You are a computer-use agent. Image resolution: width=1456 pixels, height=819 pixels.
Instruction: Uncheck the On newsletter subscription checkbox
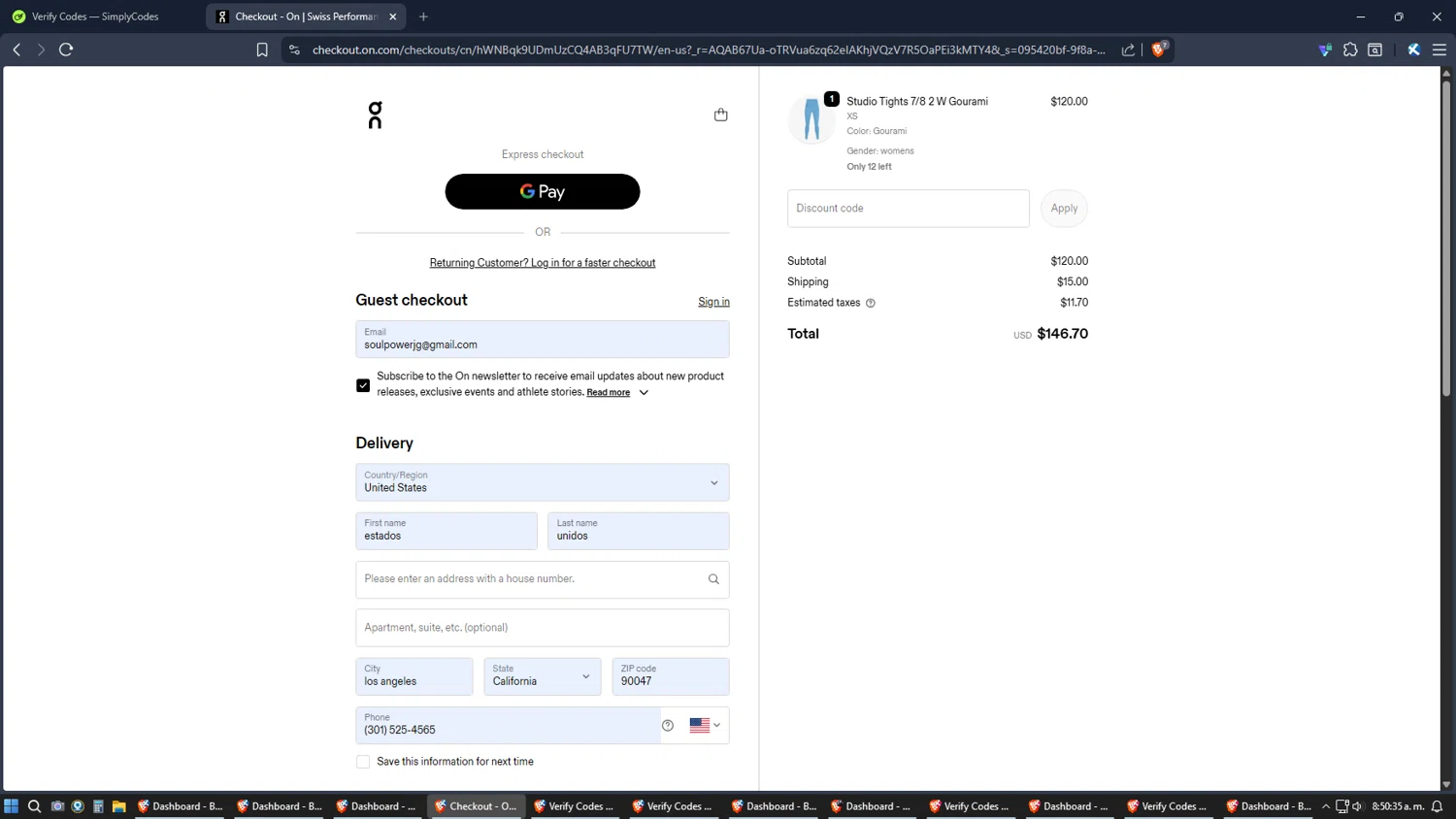[x=363, y=385]
